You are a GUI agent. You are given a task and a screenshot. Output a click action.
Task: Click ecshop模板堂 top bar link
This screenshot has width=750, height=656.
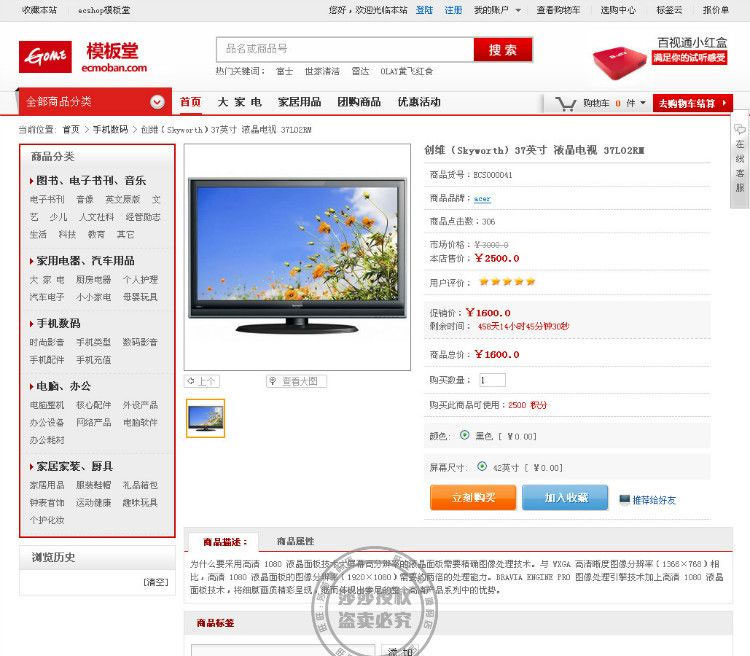[104, 10]
